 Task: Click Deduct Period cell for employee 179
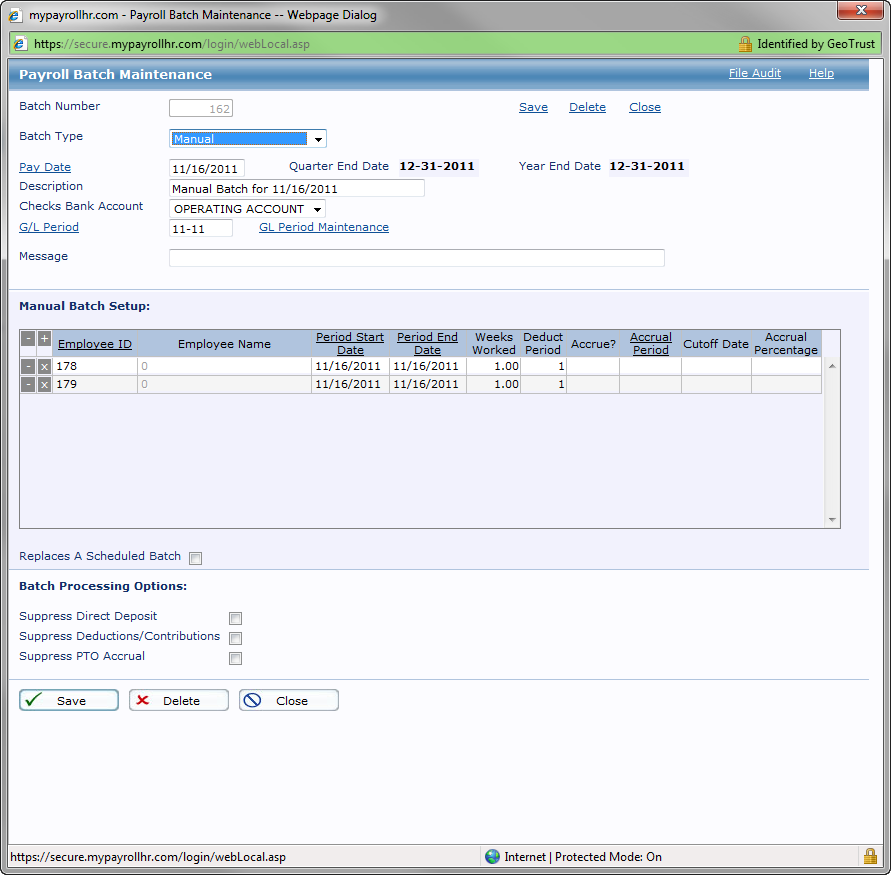[x=544, y=385]
